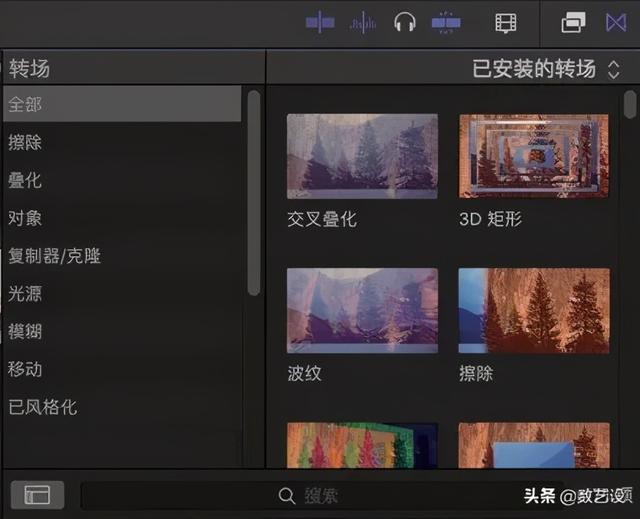Select 复制器/克隆 category
640x519 pixels.
tap(122, 256)
